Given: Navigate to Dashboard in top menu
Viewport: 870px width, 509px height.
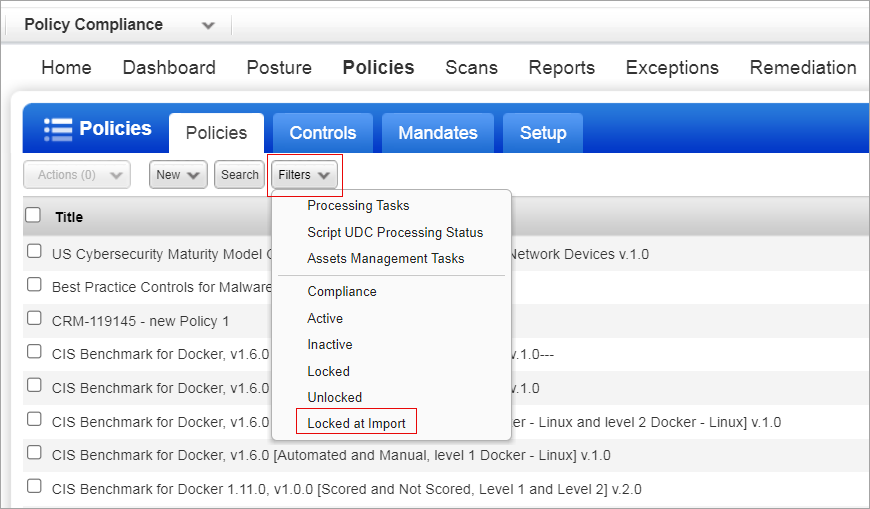Looking at the screenshot, I should click(169, 68).
